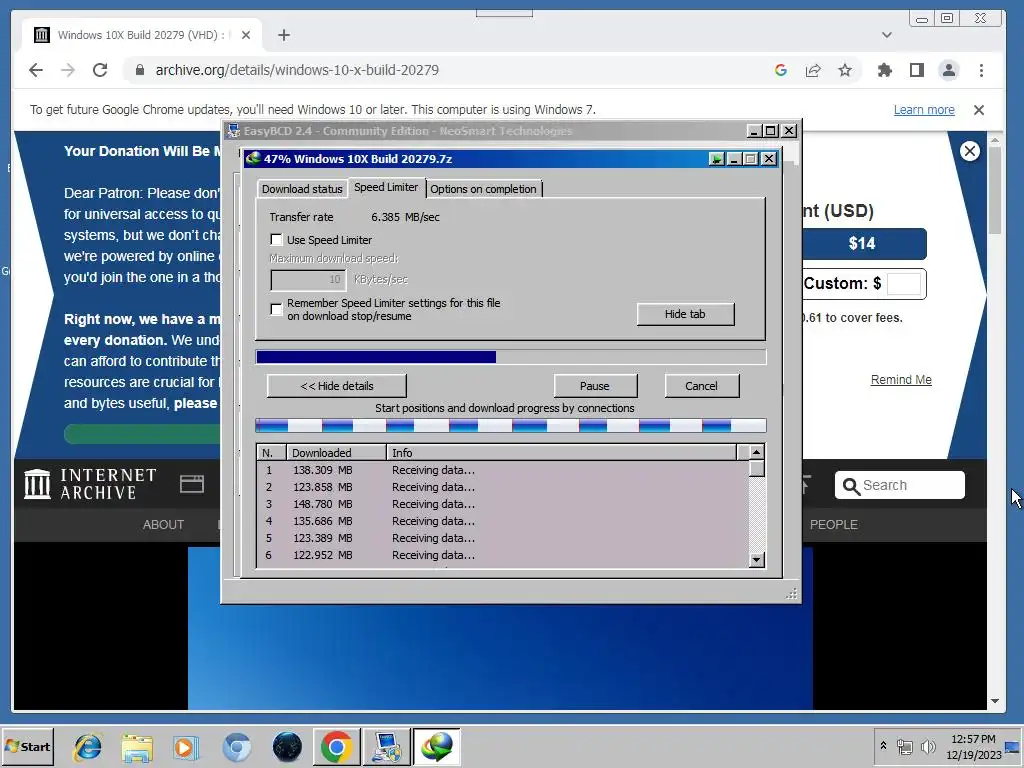Open Internet Archive logo home
The image size is (1024, 768).
[x=90, y=484]
